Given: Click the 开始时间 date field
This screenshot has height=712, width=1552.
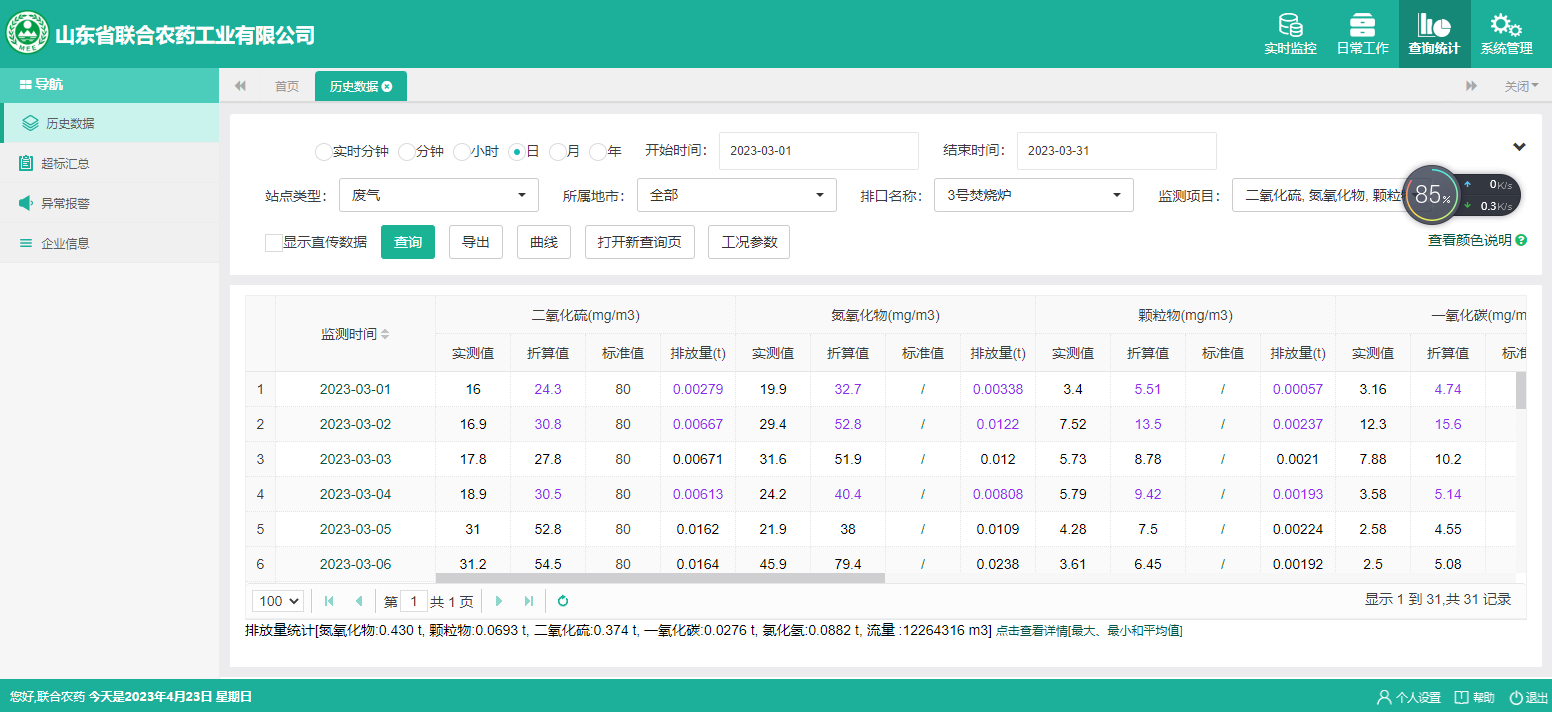Looking at the screenshot, I should pyautogui.click(x=819, y=151).
